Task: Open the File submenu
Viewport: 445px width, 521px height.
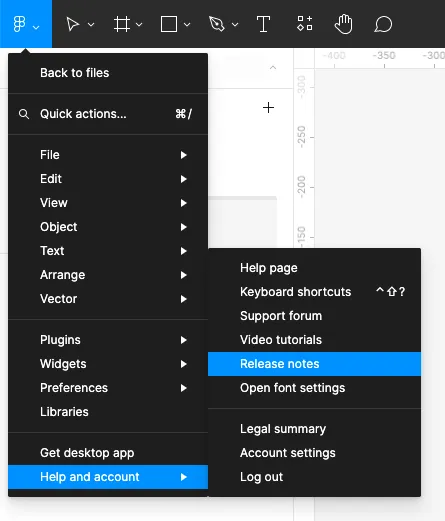Action: [x=108, y=155]
